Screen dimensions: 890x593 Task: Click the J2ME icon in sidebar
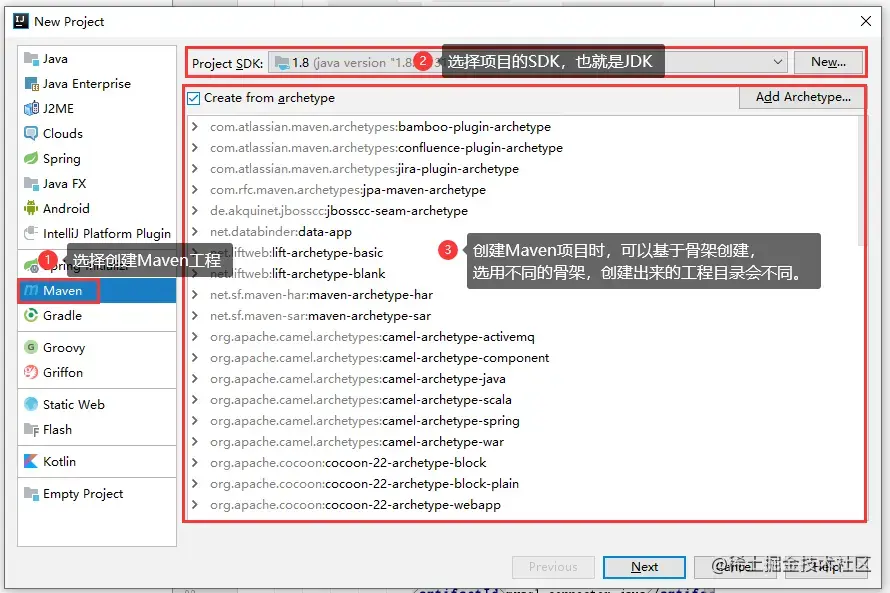(31, 108)
